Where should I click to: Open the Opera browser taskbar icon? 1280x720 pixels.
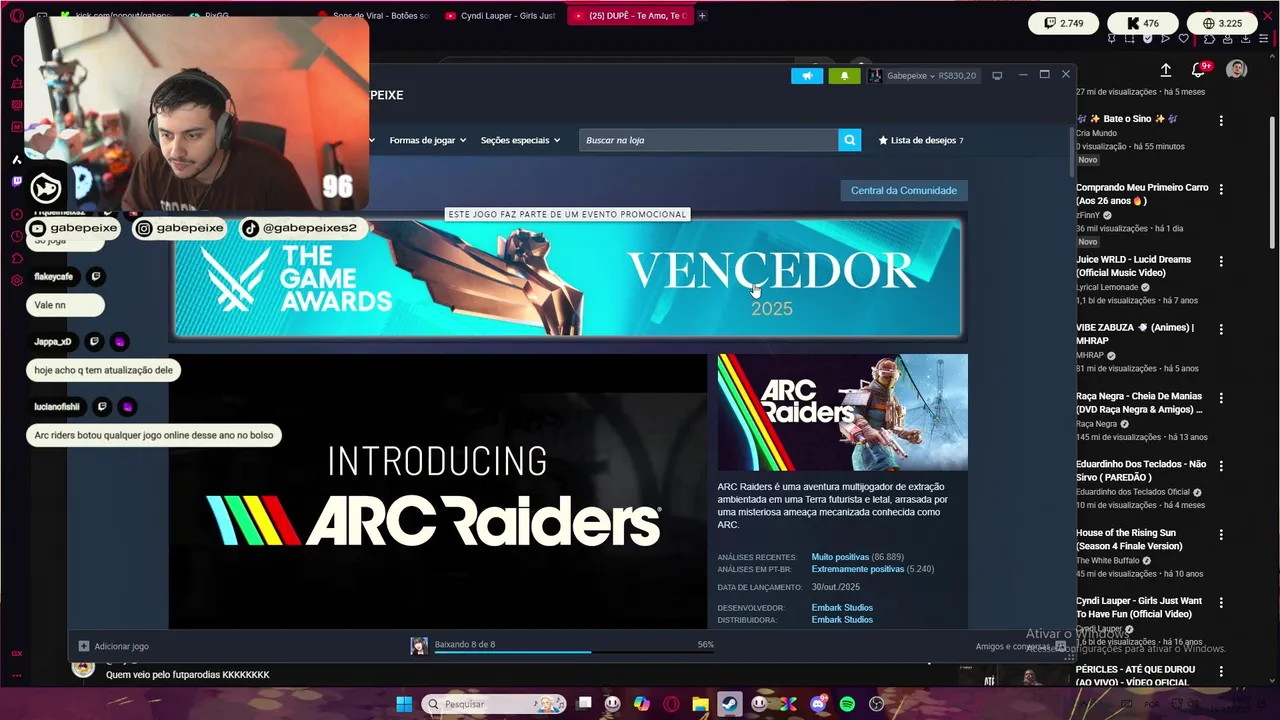(671, 704)
